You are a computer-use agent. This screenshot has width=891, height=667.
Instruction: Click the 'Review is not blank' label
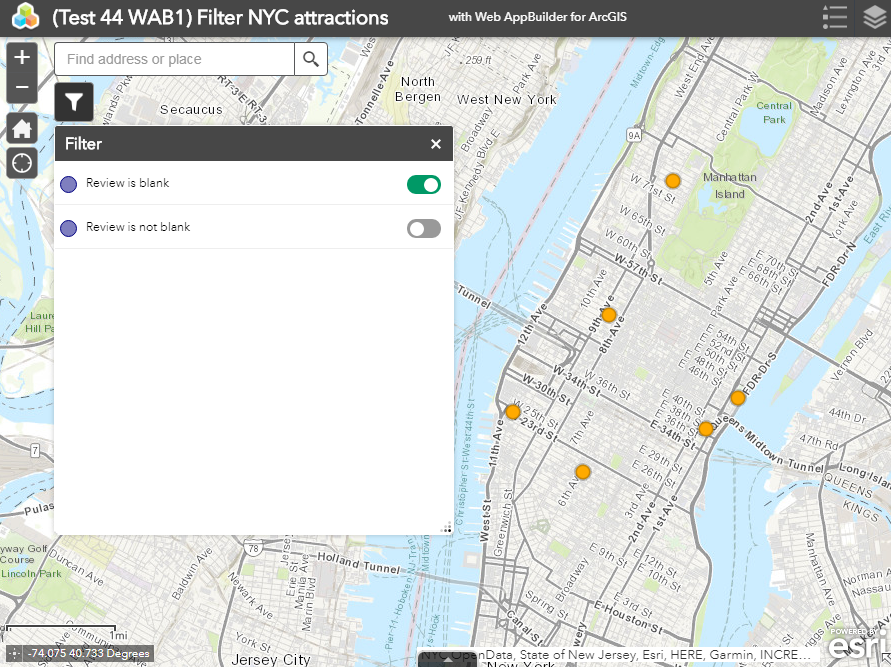coord(138,227)
